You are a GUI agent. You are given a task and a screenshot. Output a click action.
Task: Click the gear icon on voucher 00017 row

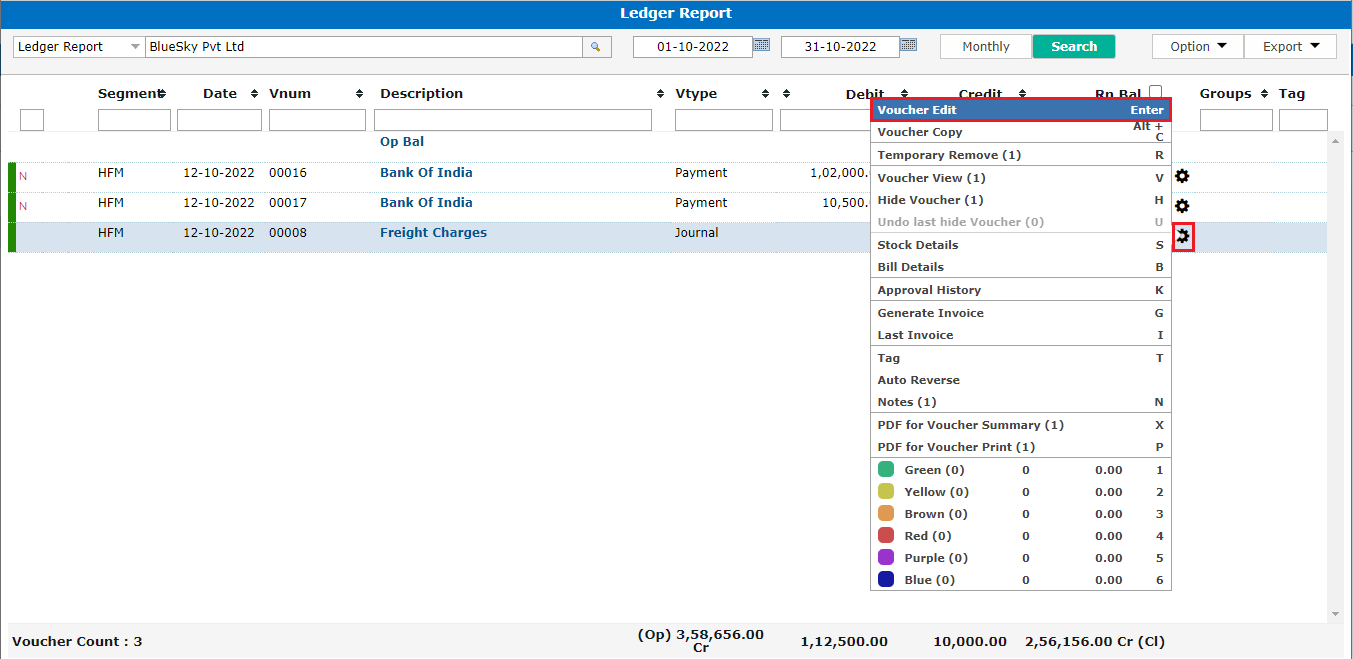coord(1182,206)
